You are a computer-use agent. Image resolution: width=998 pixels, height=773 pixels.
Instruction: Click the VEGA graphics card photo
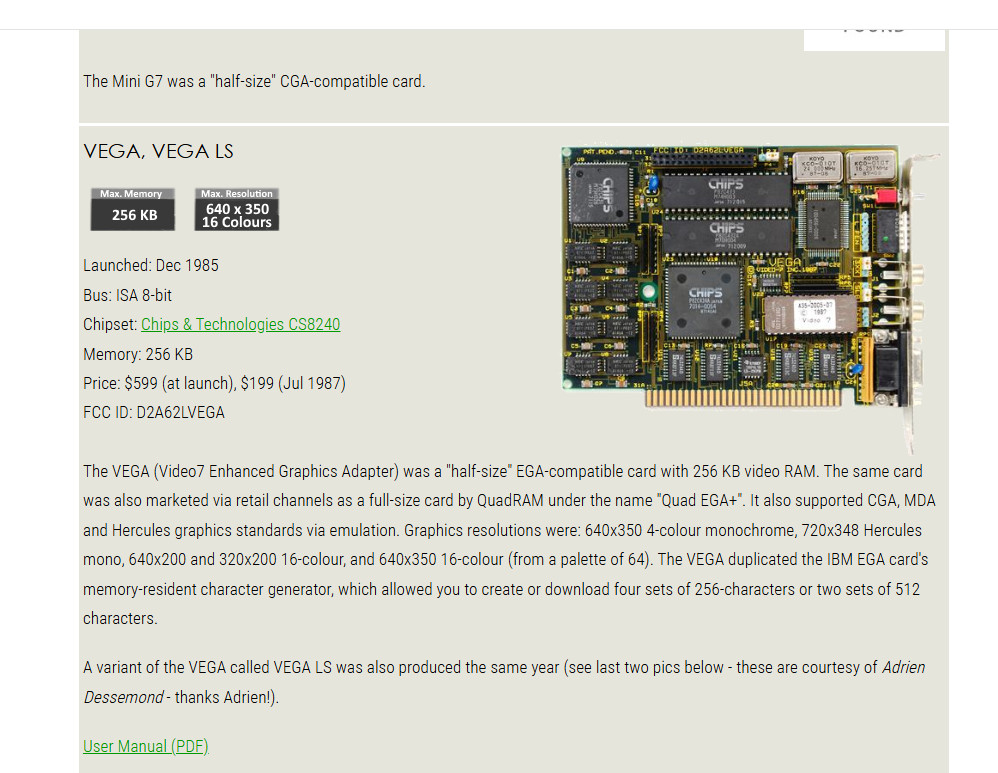point(750,300)
